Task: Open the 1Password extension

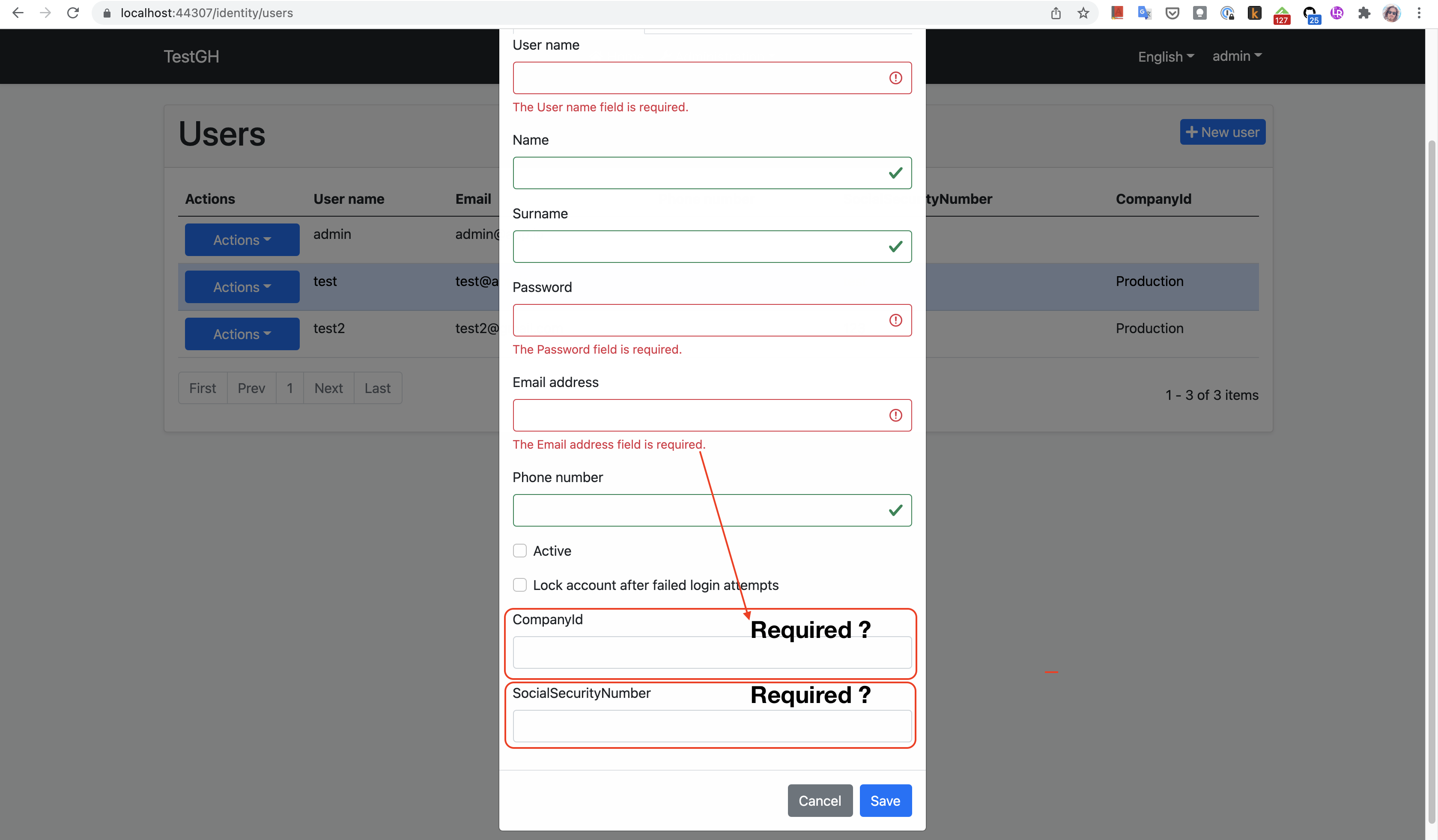Action: (x=1227, y=13)
